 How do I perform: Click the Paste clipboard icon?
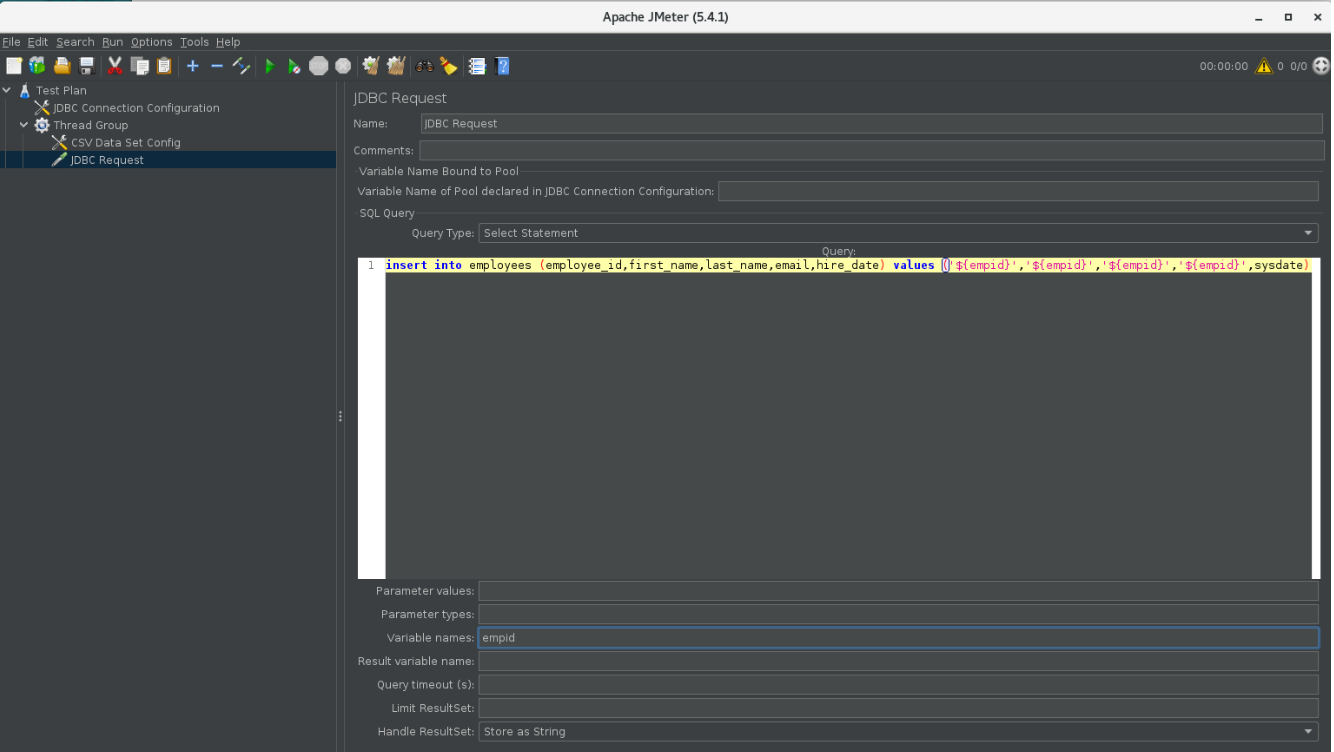pos(164,66)
